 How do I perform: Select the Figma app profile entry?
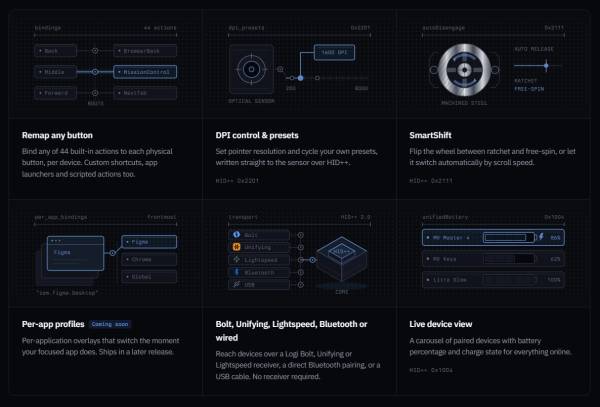click(x=149, y=242)
